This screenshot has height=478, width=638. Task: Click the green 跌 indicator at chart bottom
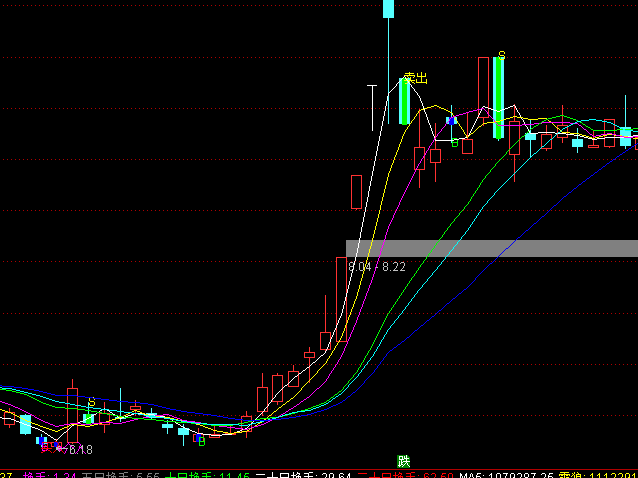(x=404, y=461)
